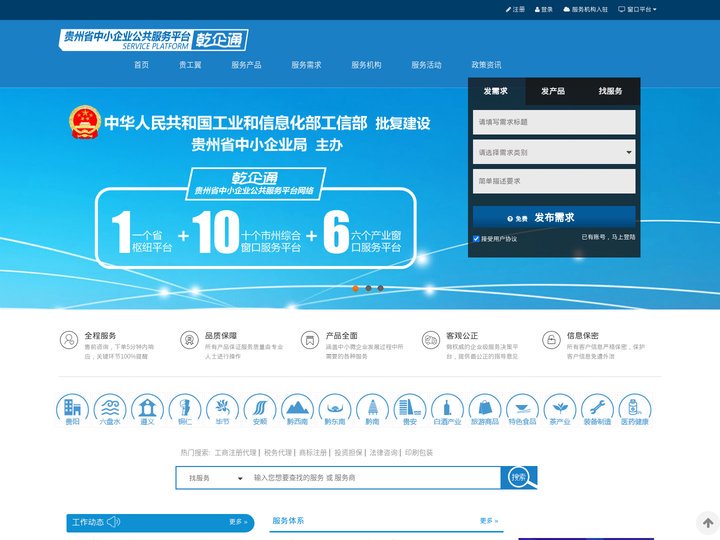Image resolution: width=720 pixels, height=540 pixels.
Task: Click the 品质保障 badge icon
Action: point(189,340)
